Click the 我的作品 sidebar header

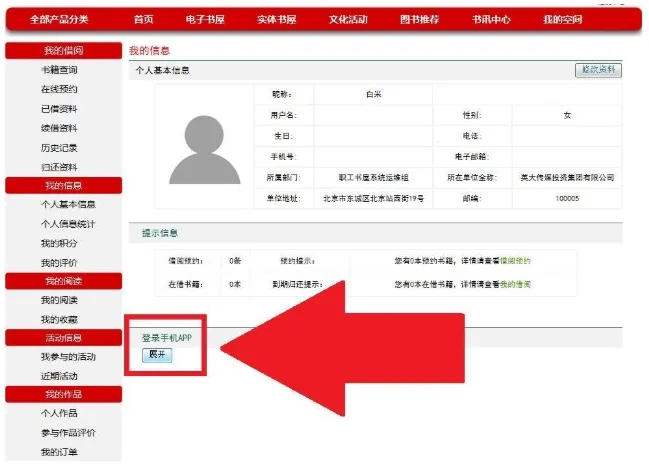click(x=63, y=394)
